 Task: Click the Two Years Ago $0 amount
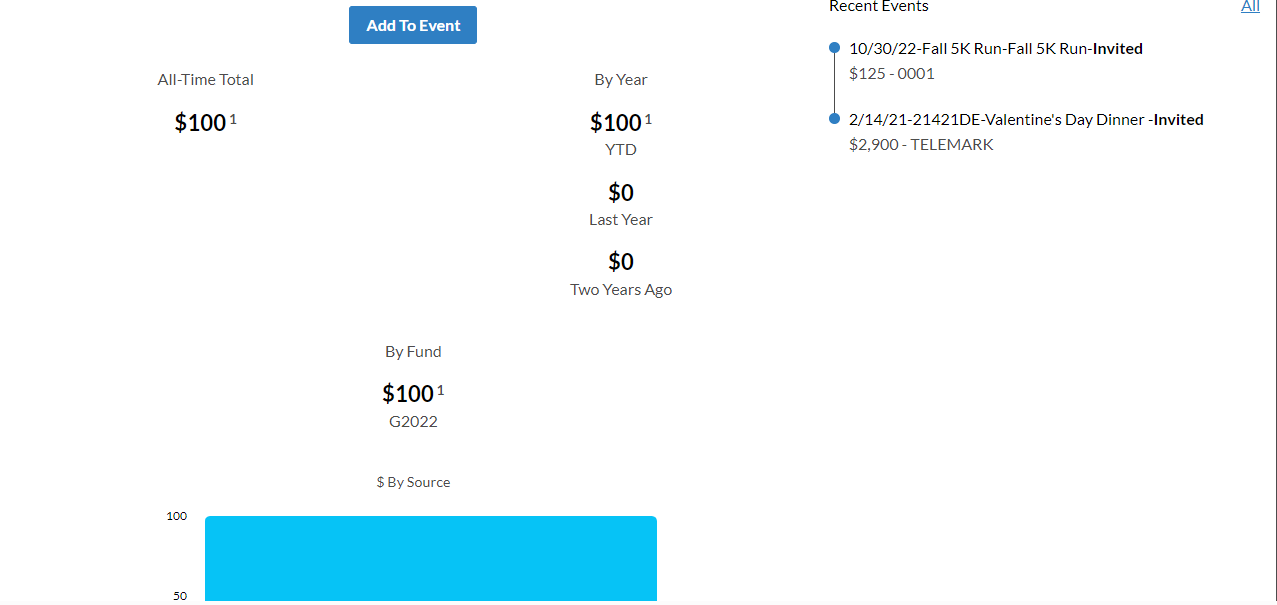pyautogui.click(x=621, y=261)
